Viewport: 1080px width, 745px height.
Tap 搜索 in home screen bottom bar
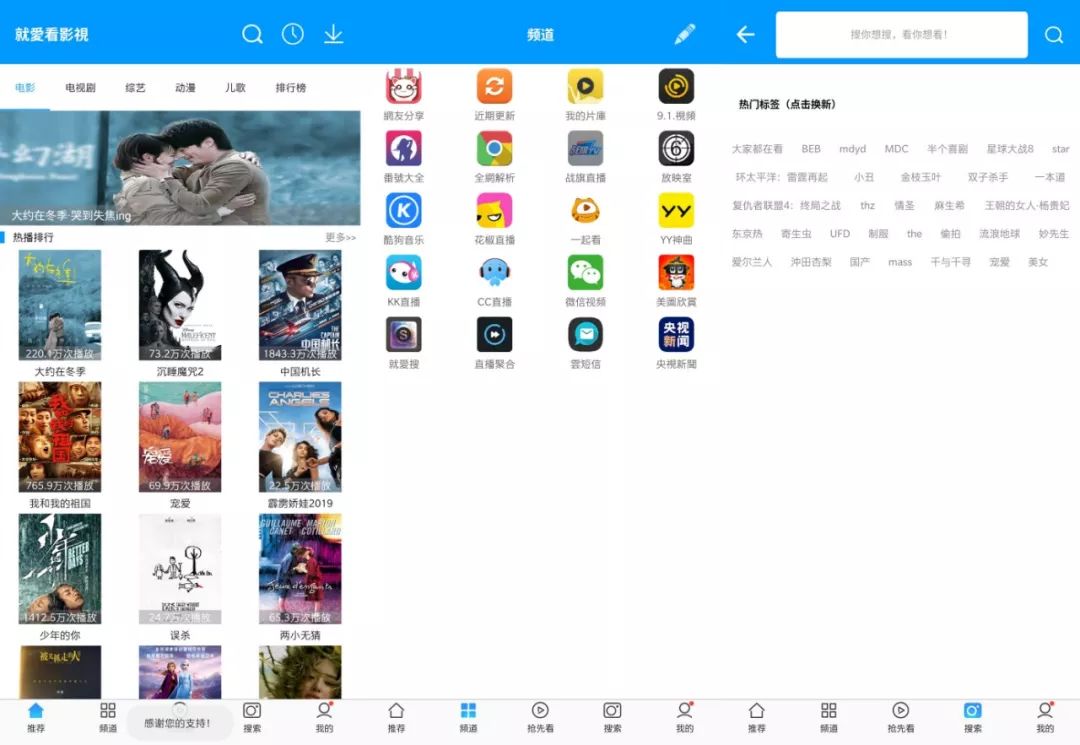point(252,717)
